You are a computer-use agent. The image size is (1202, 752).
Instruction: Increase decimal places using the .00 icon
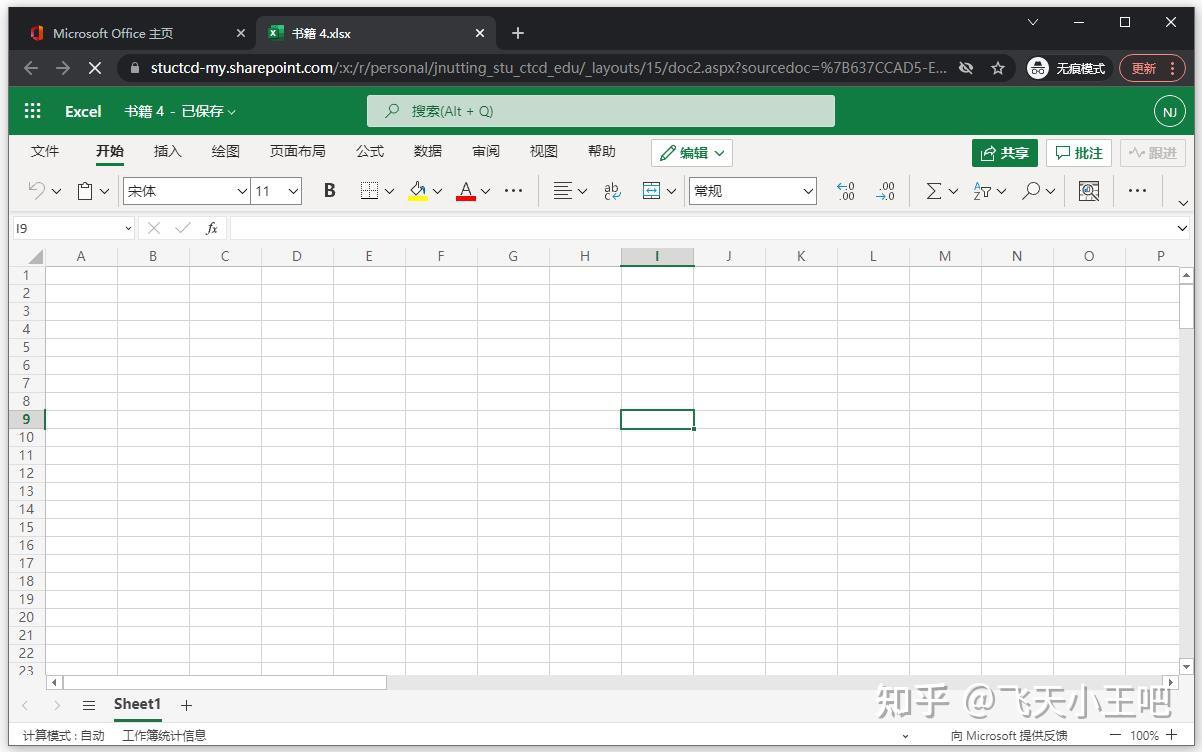[x=846, y=190]
